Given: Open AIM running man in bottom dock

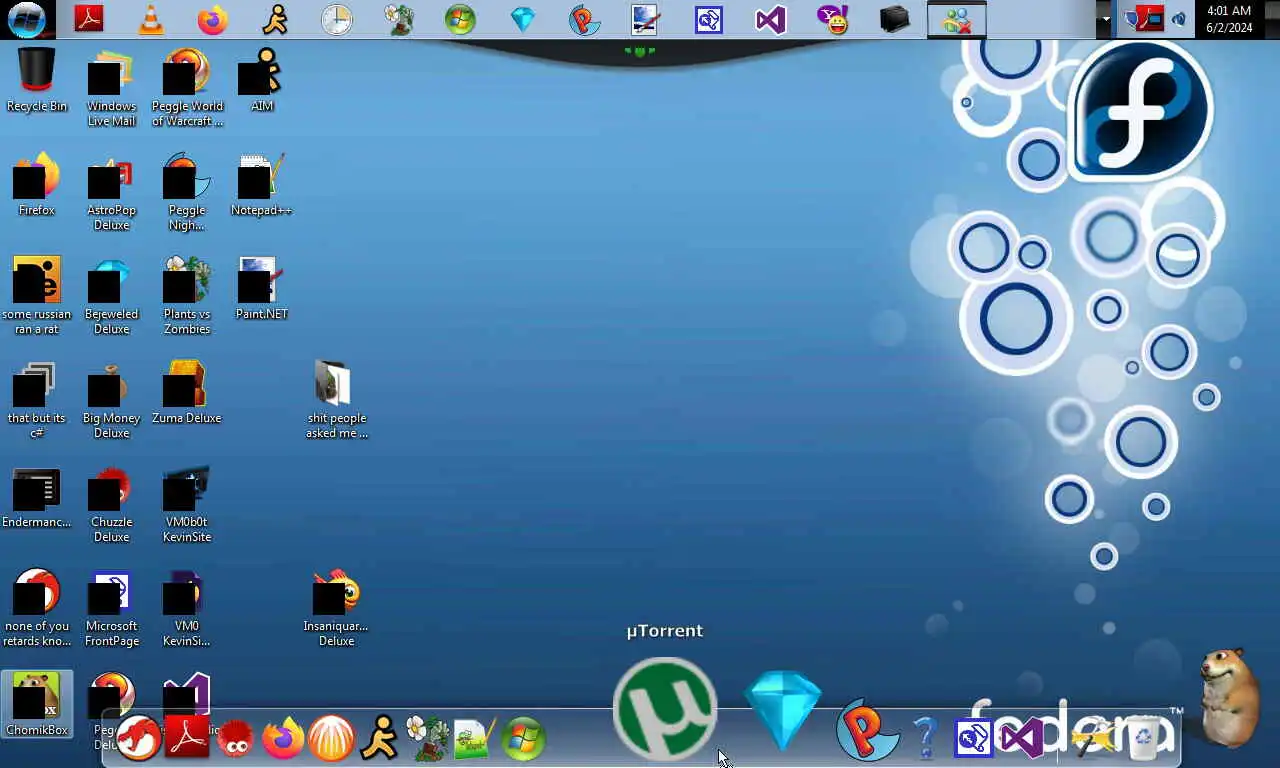Looking at the screenshot, I should [379, 738].
